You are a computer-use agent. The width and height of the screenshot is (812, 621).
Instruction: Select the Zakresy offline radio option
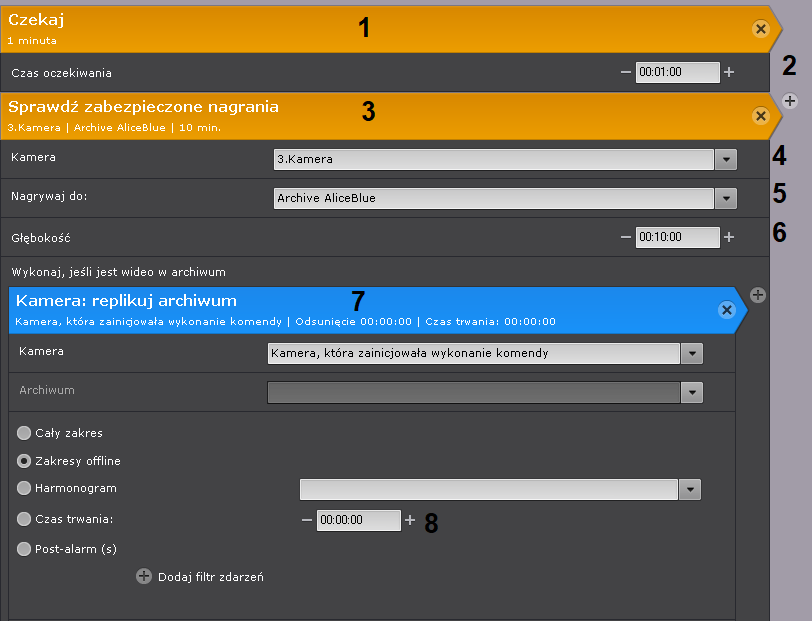[25, 461]
